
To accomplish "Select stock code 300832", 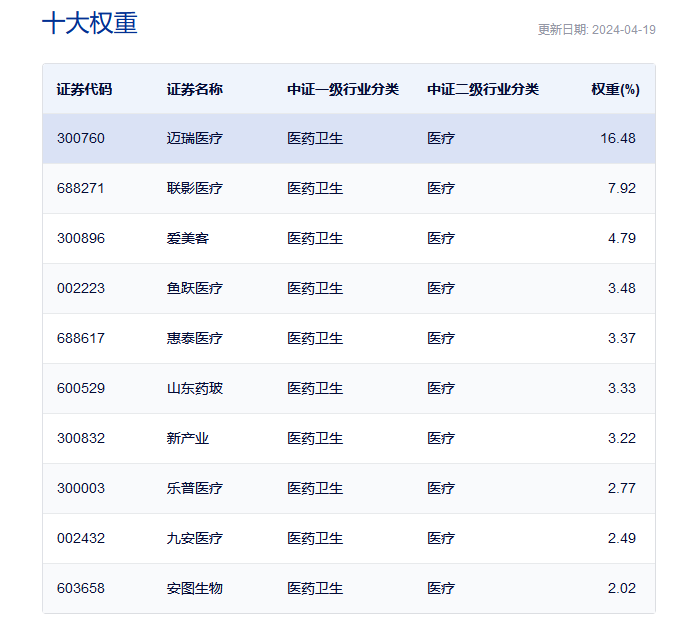I will click(x=81, y=438).
